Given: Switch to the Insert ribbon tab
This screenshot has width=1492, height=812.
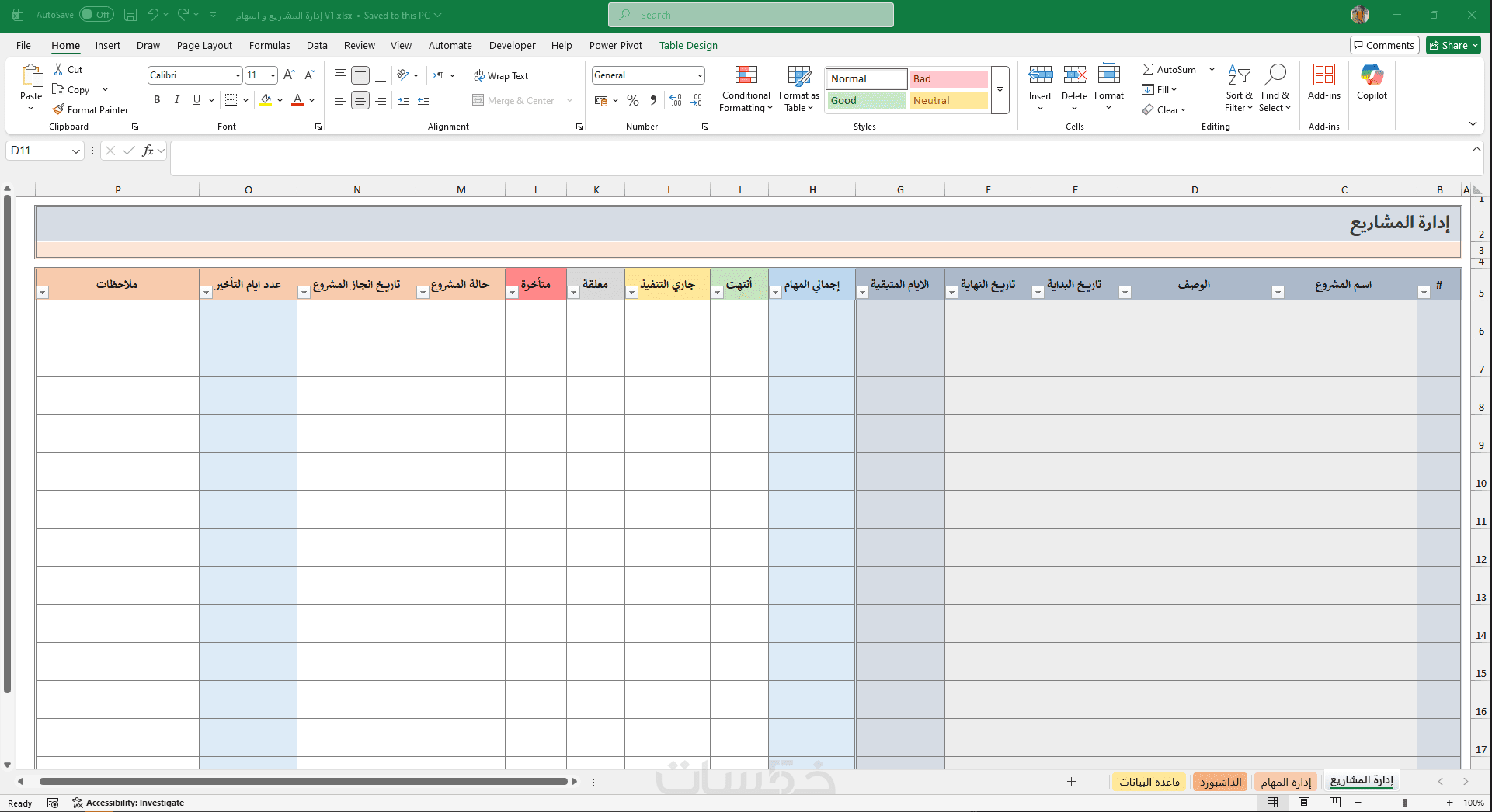Looking at the screenshot, I should (x=108, y=45).
